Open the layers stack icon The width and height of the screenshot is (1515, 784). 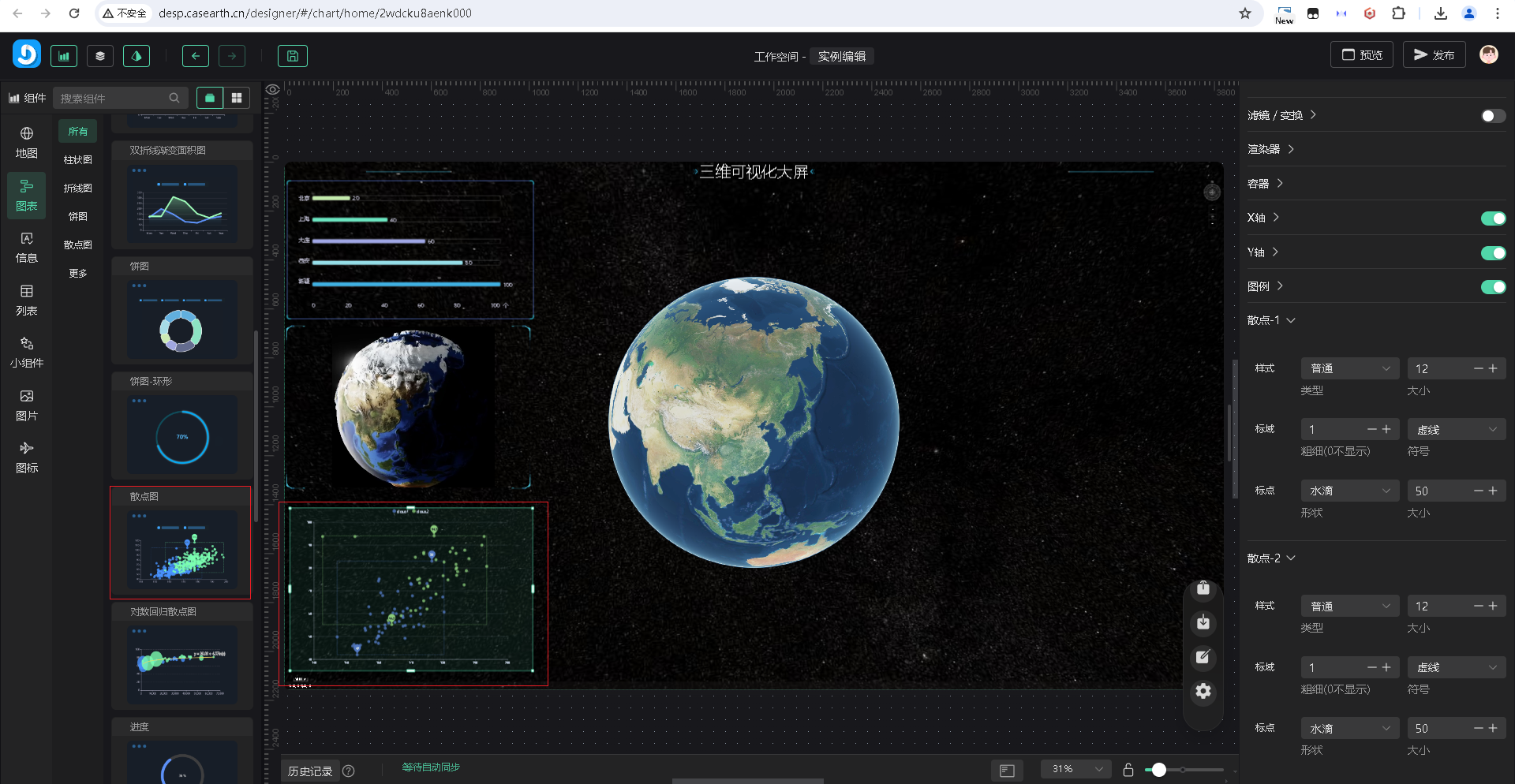pyautogui.click(x=100, y=56)
